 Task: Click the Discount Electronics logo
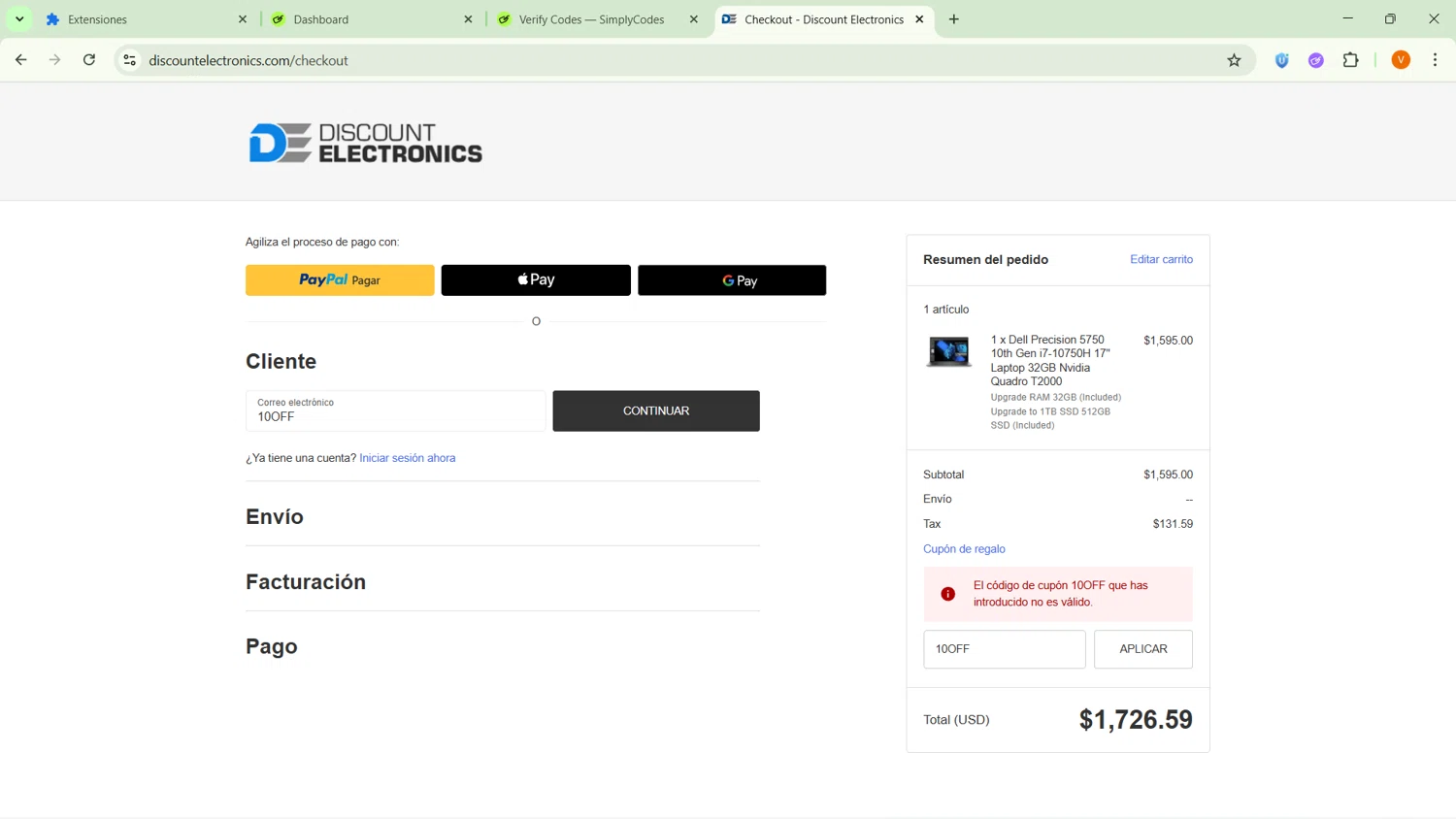pos(365,143)
